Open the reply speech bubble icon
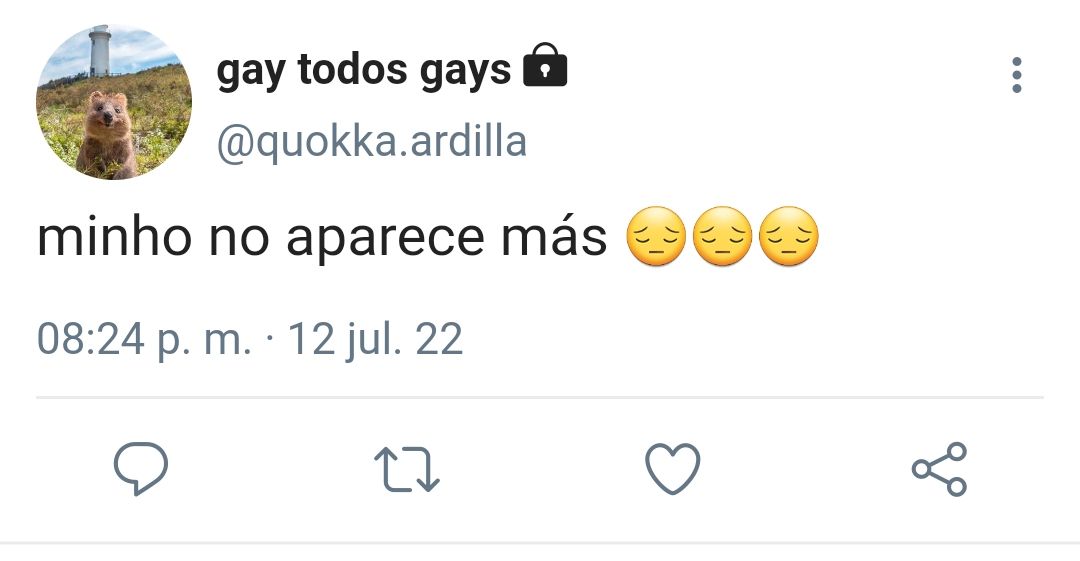The width and height of the screenshot is (1080, 561). (x=141, y=469)
